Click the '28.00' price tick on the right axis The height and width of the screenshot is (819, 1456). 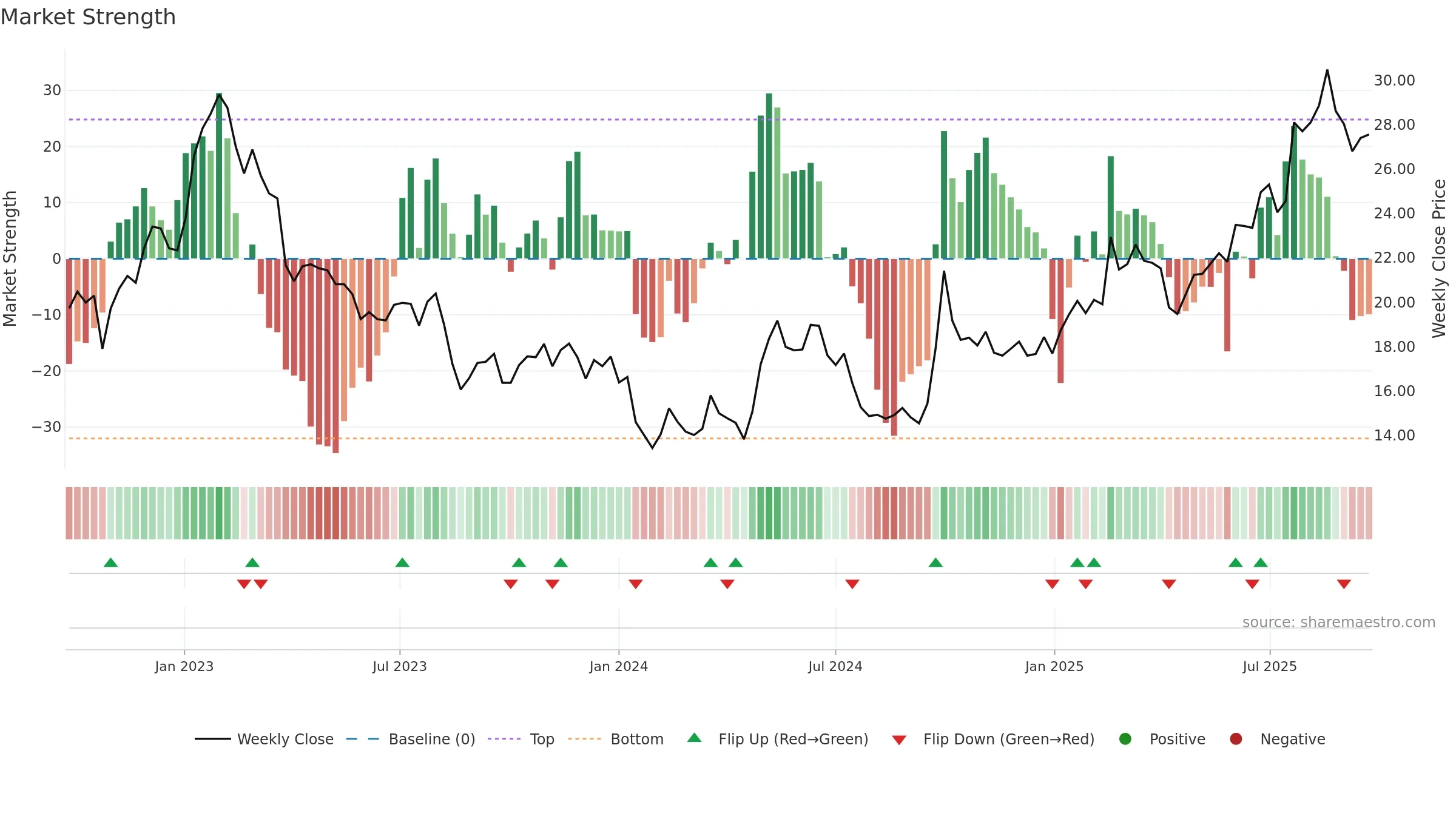pos(1395,125)
